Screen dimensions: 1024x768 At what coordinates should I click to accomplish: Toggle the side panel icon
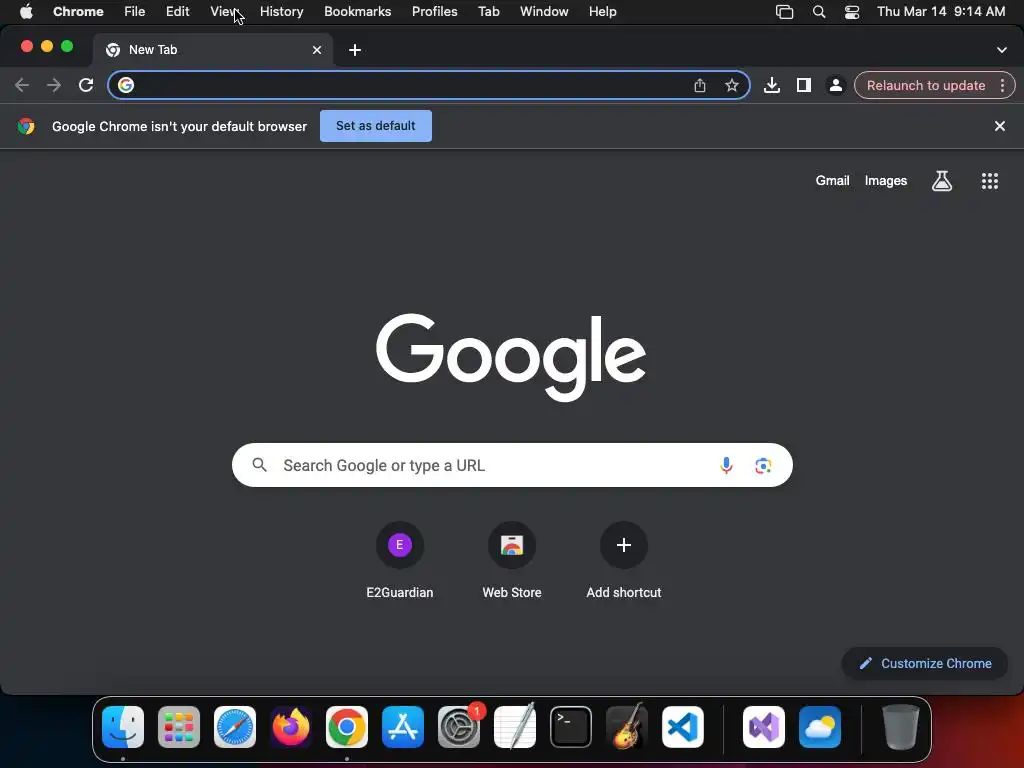click(x=803, y=85)
